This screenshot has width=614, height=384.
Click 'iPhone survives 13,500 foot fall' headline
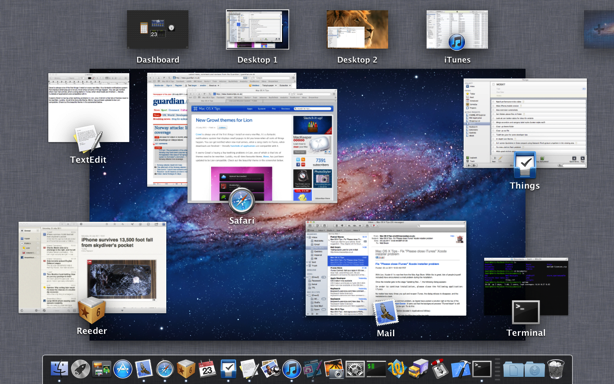[117, 242]
